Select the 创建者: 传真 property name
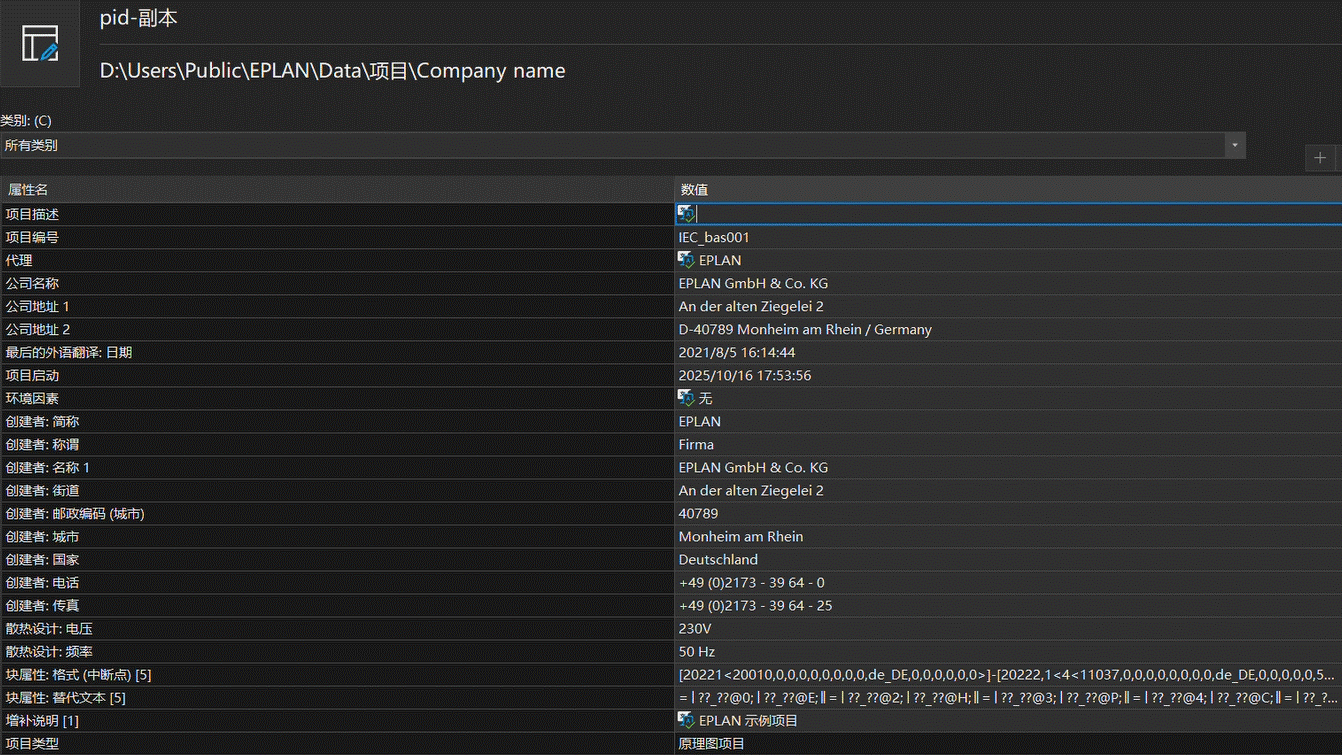 pos(42,605)
